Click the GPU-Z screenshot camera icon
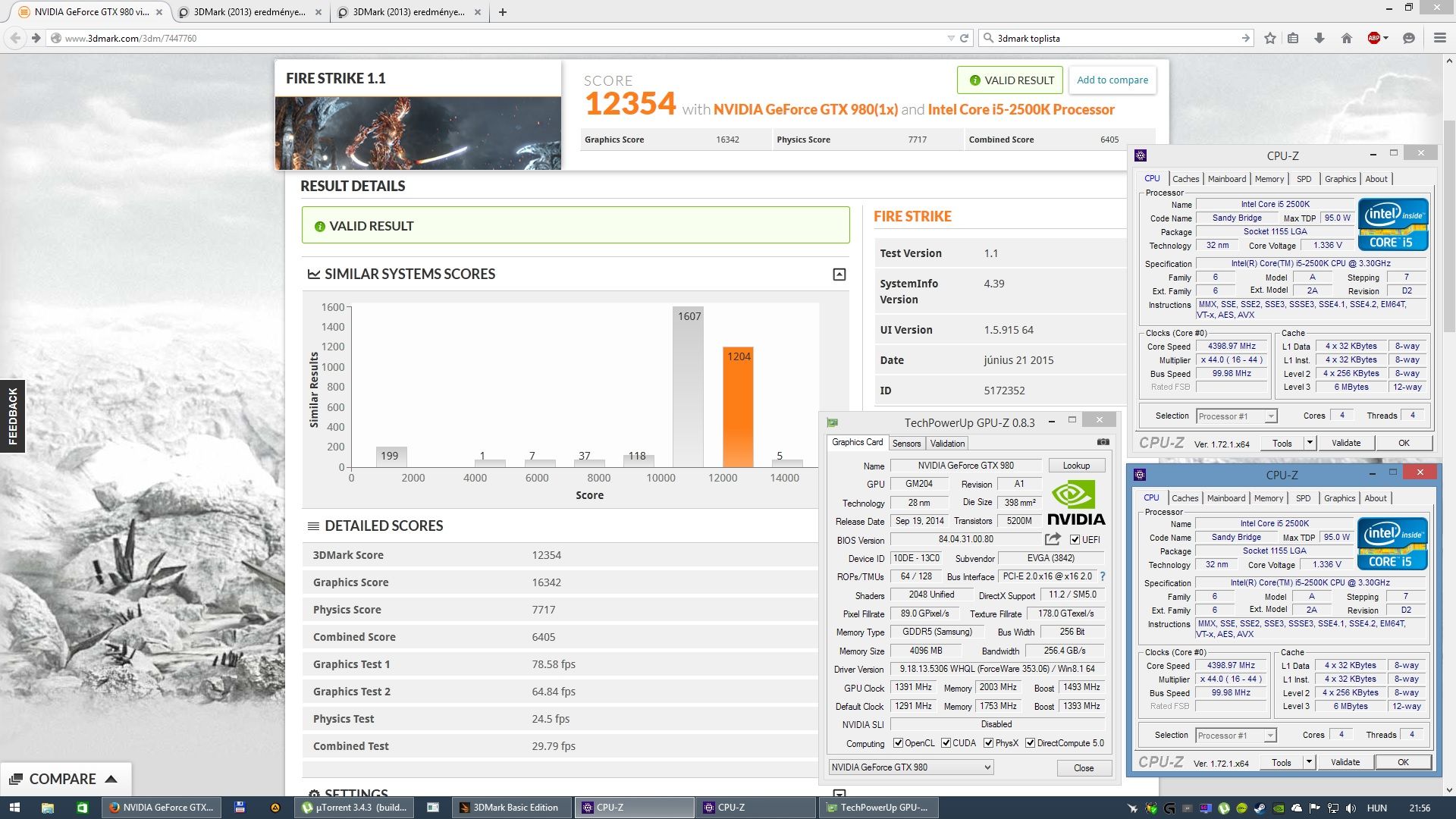Viewport: 1456px width, 819px height. point(1103,442)
